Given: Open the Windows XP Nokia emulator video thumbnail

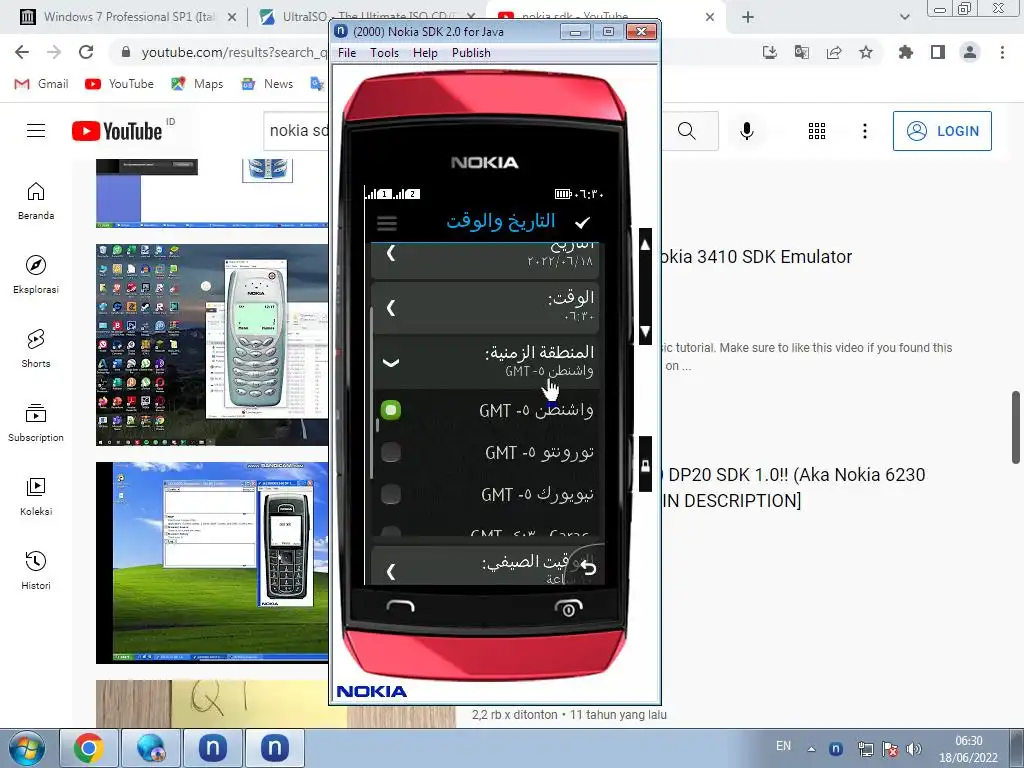Looking at the screenshot, I should (212, 563).
